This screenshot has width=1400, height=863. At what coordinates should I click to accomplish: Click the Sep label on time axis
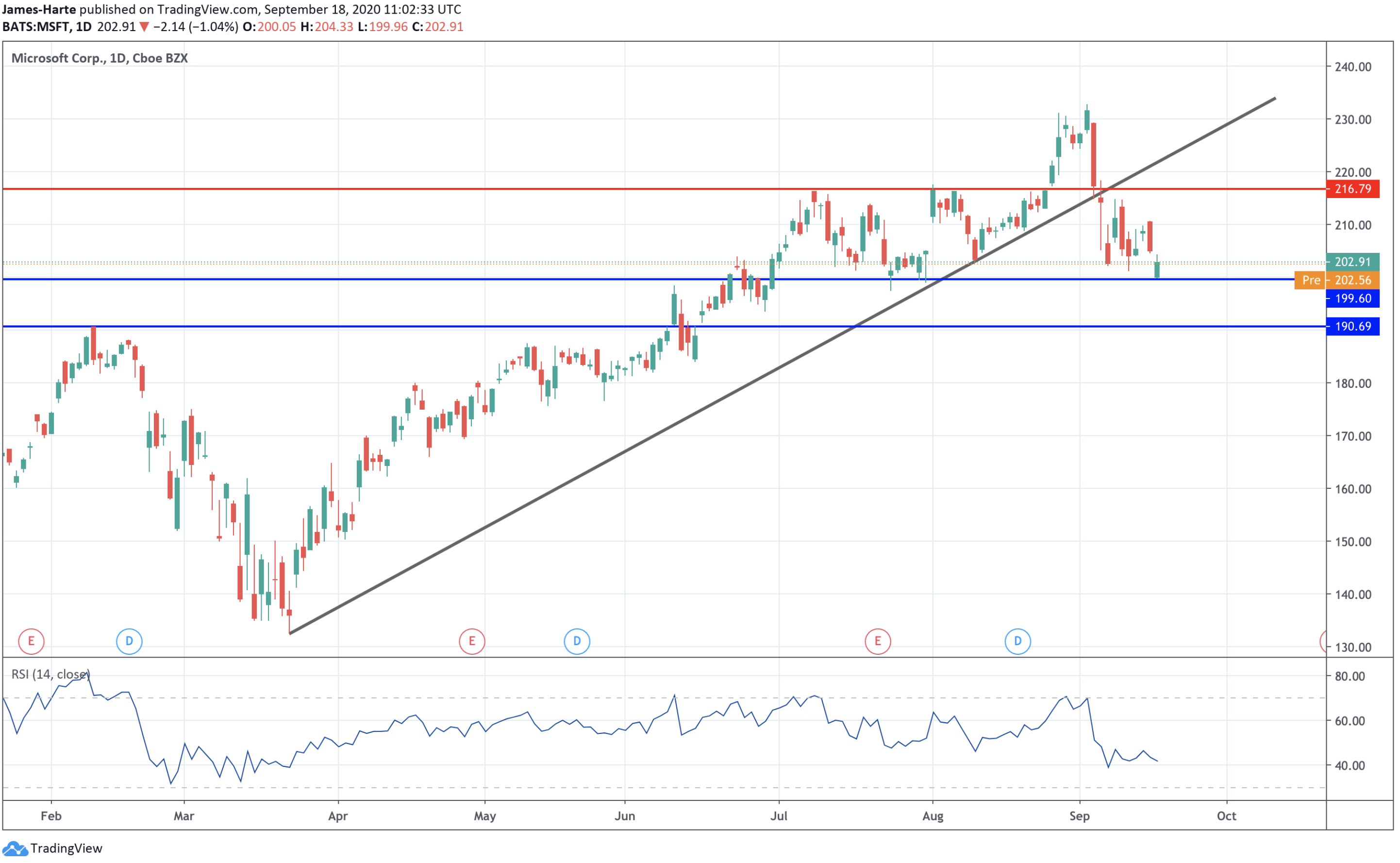click(1079, 816)
